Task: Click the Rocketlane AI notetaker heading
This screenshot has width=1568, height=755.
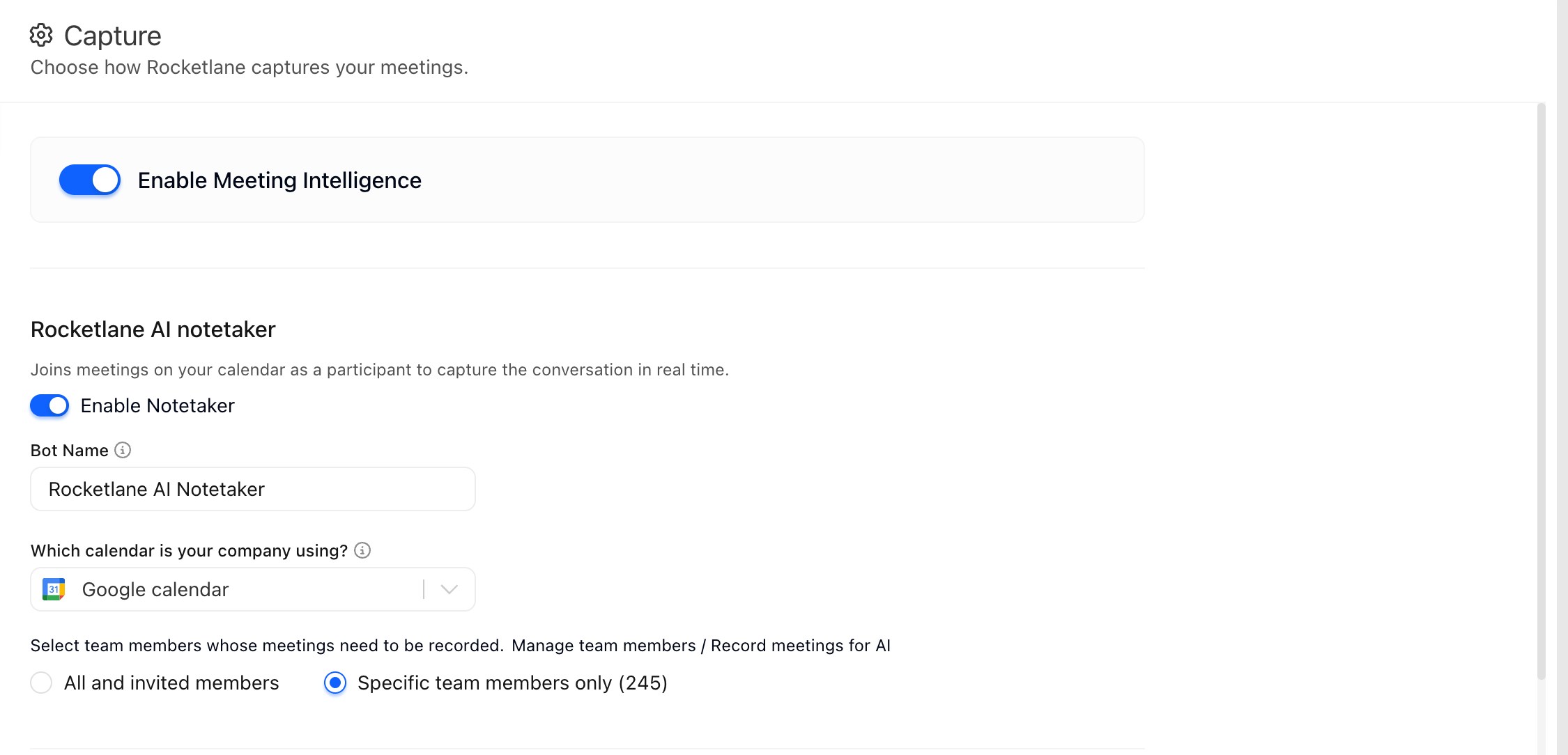Action: (x=153, y=329)
